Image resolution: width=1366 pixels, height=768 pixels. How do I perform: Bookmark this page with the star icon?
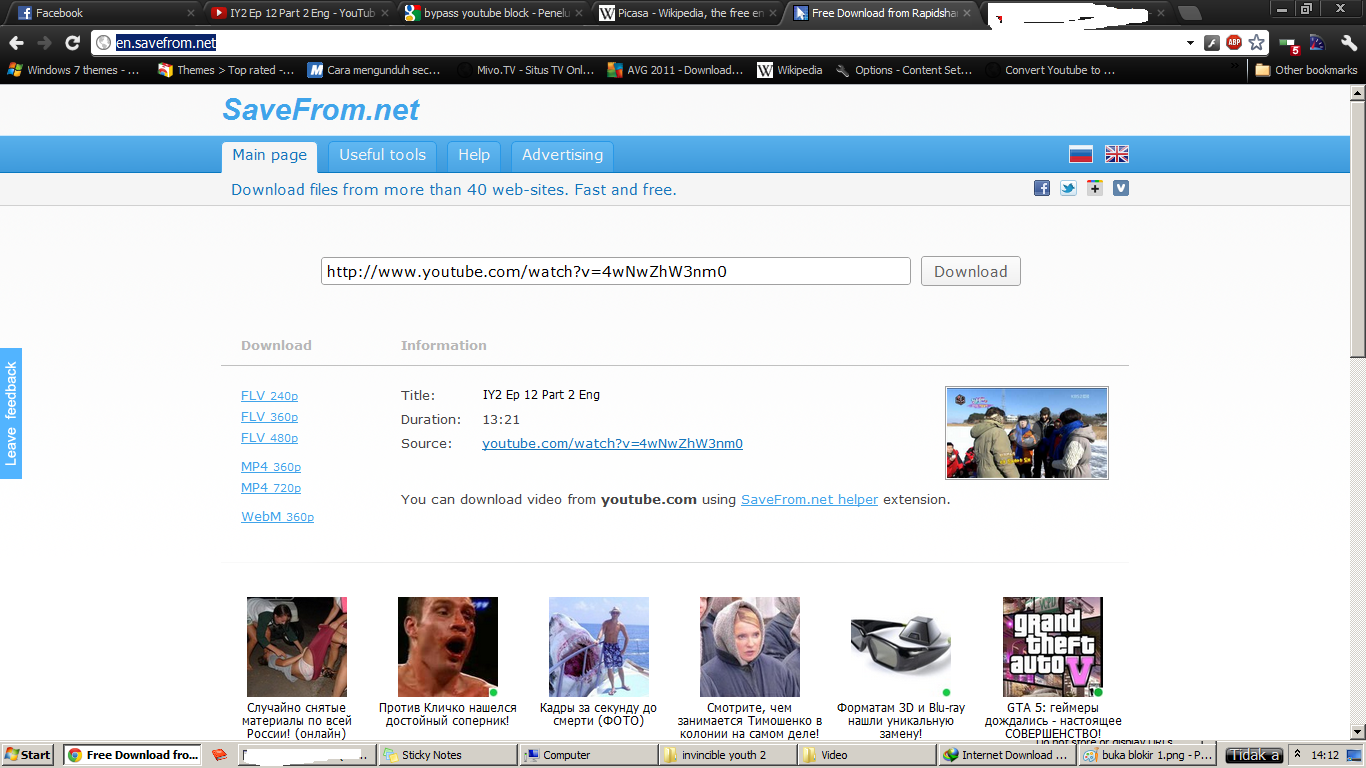(x=1257, y=43)
